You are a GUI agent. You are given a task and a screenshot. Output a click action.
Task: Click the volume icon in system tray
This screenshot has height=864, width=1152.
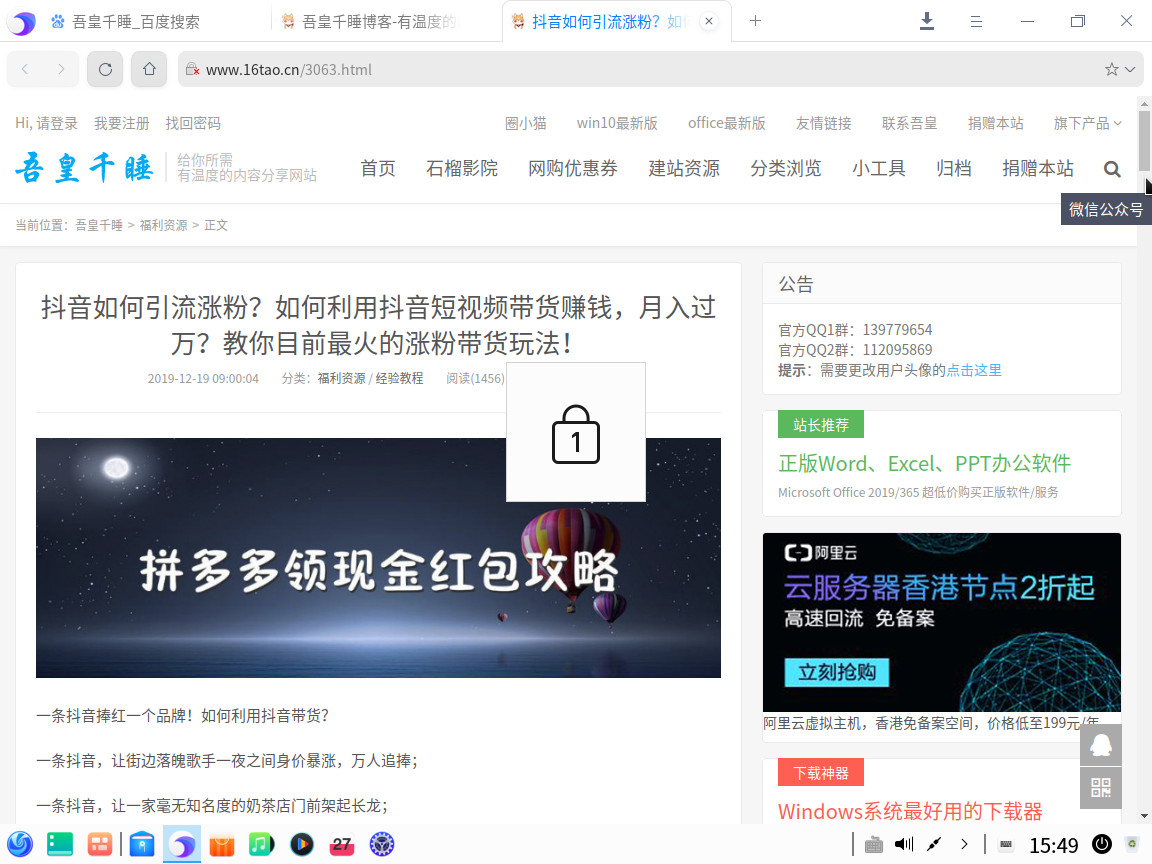(904, 845)
